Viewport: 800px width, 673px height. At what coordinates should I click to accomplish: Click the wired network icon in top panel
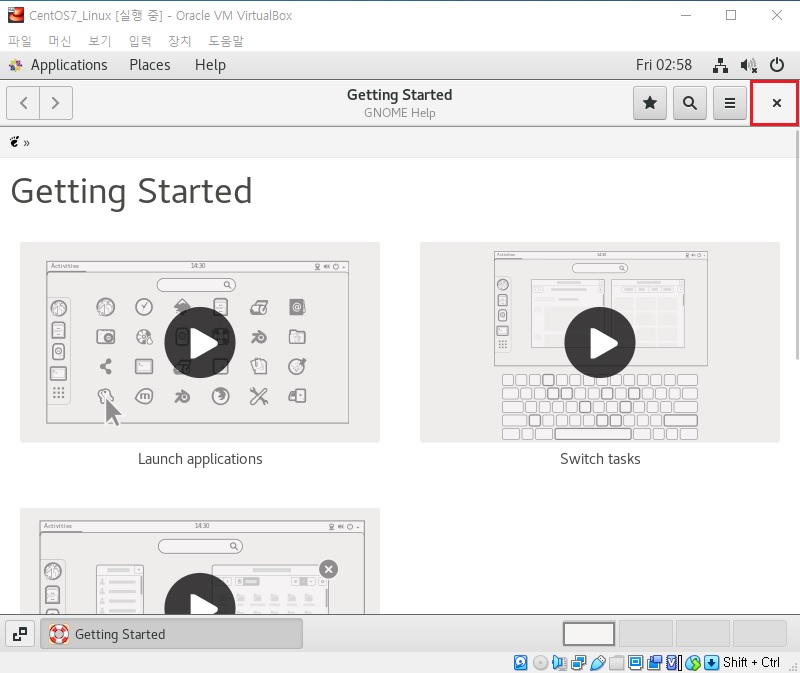(720, 65)
